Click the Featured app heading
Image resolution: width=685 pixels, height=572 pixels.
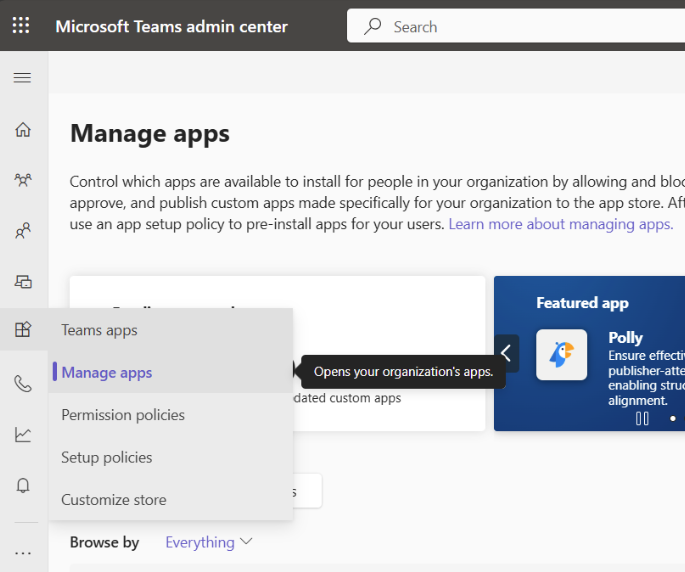[x=582, y=302]
